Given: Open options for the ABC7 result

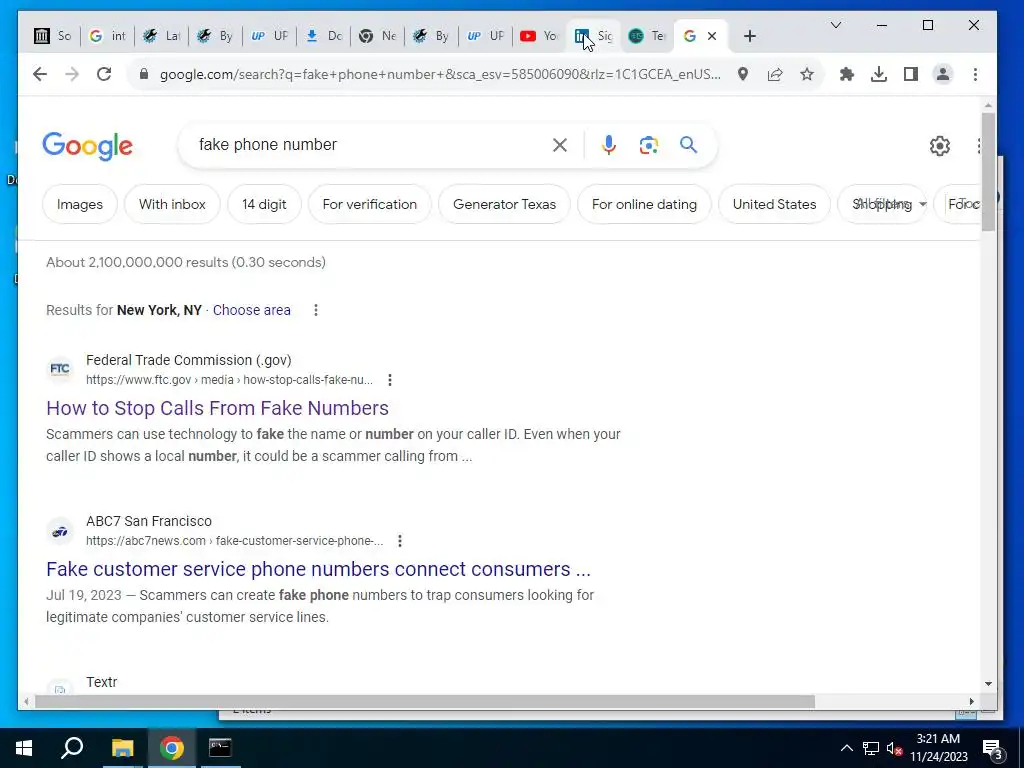Looking at the screenshot, I should 400,541.
